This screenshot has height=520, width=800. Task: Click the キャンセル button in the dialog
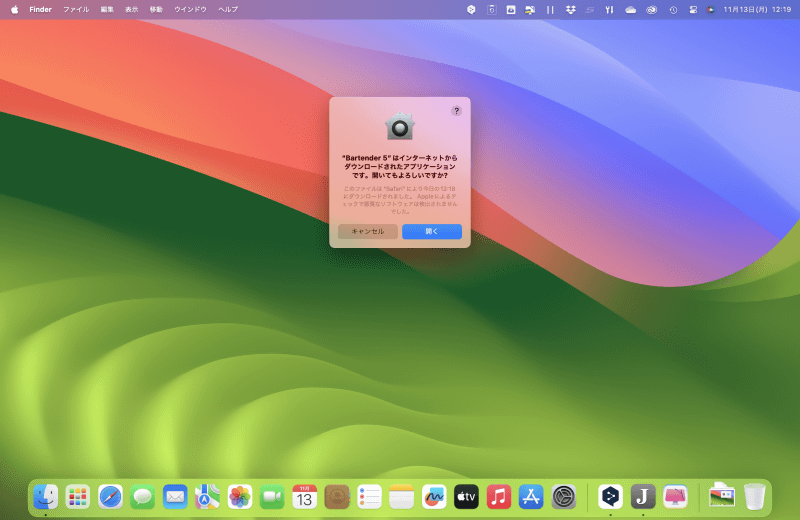click(x=367, y=231)
